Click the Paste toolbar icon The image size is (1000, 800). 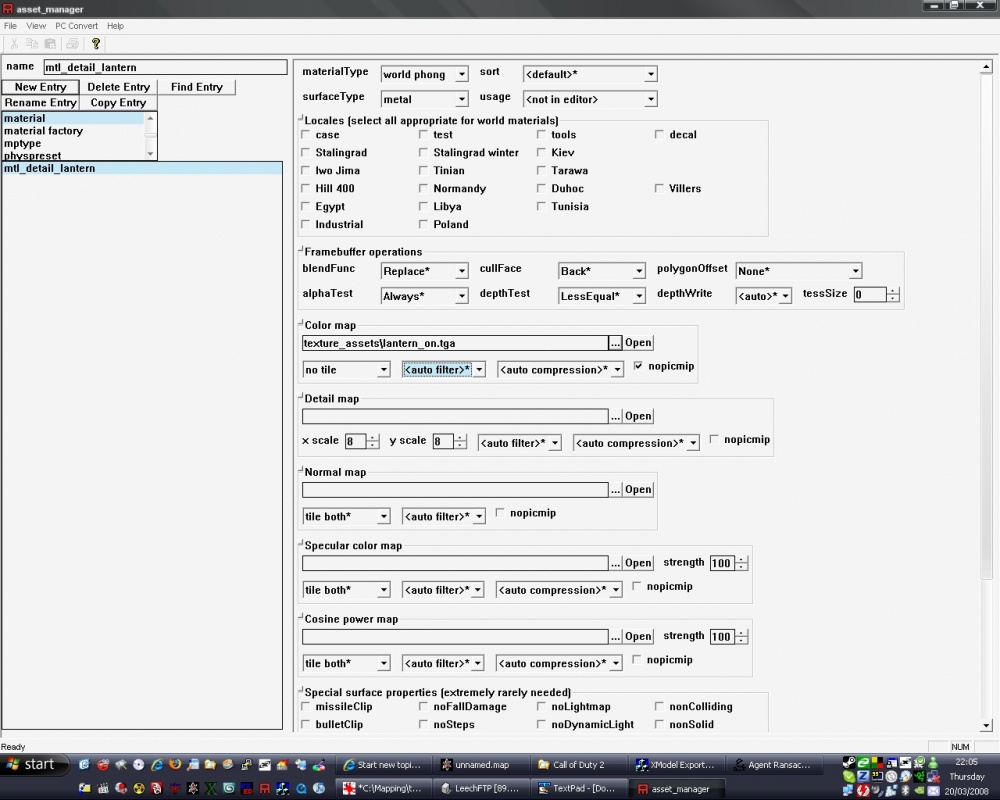coord(48,43)
